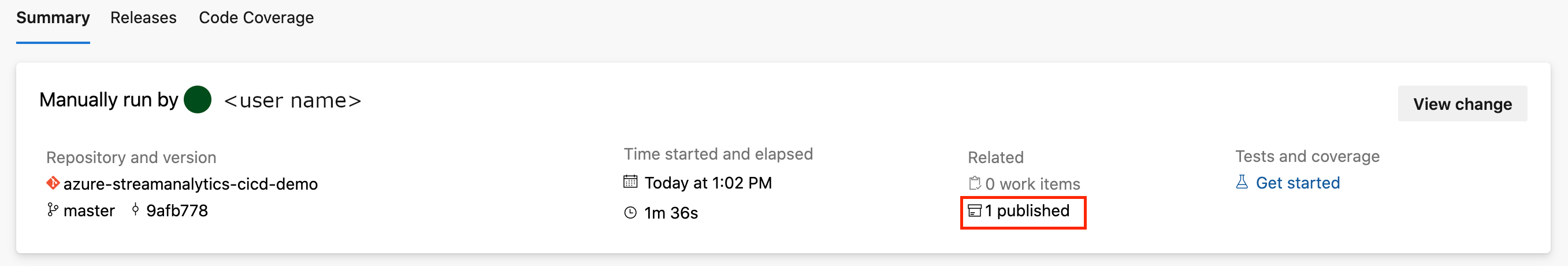Click the calendar icon by start time
The width and height of the screenshot is (1568, 266).
[631, 182]
